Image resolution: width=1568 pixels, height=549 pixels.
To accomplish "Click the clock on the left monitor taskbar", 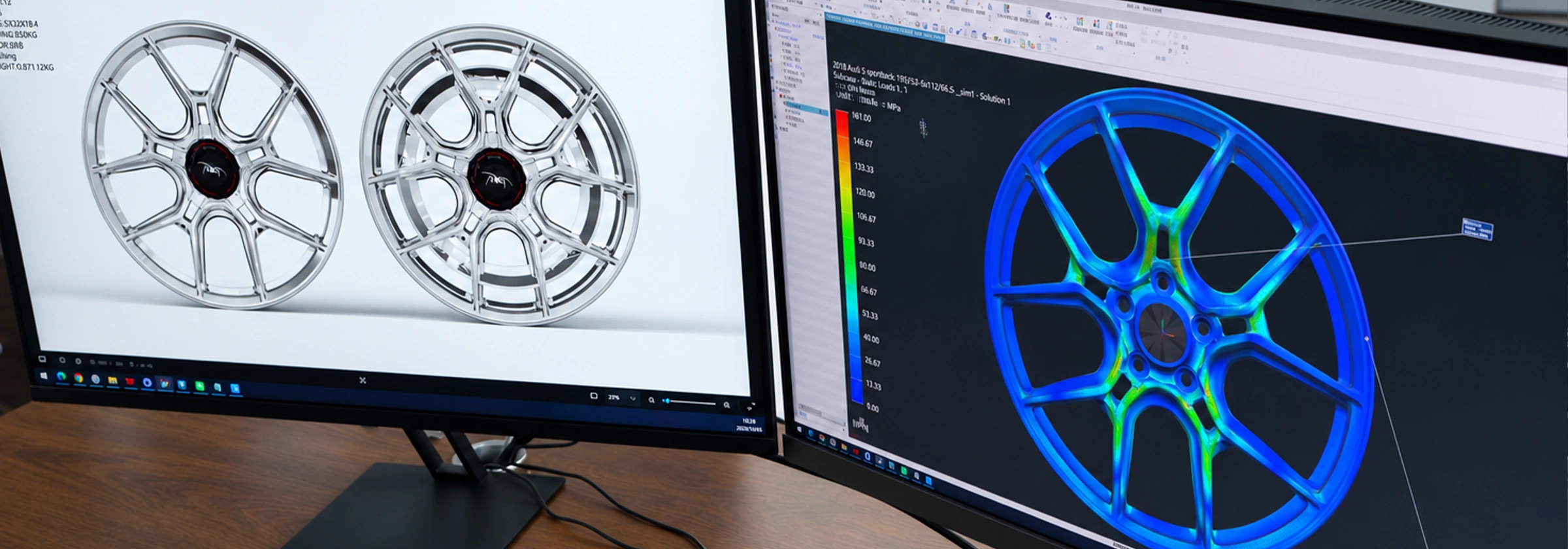I will (749, 425).
